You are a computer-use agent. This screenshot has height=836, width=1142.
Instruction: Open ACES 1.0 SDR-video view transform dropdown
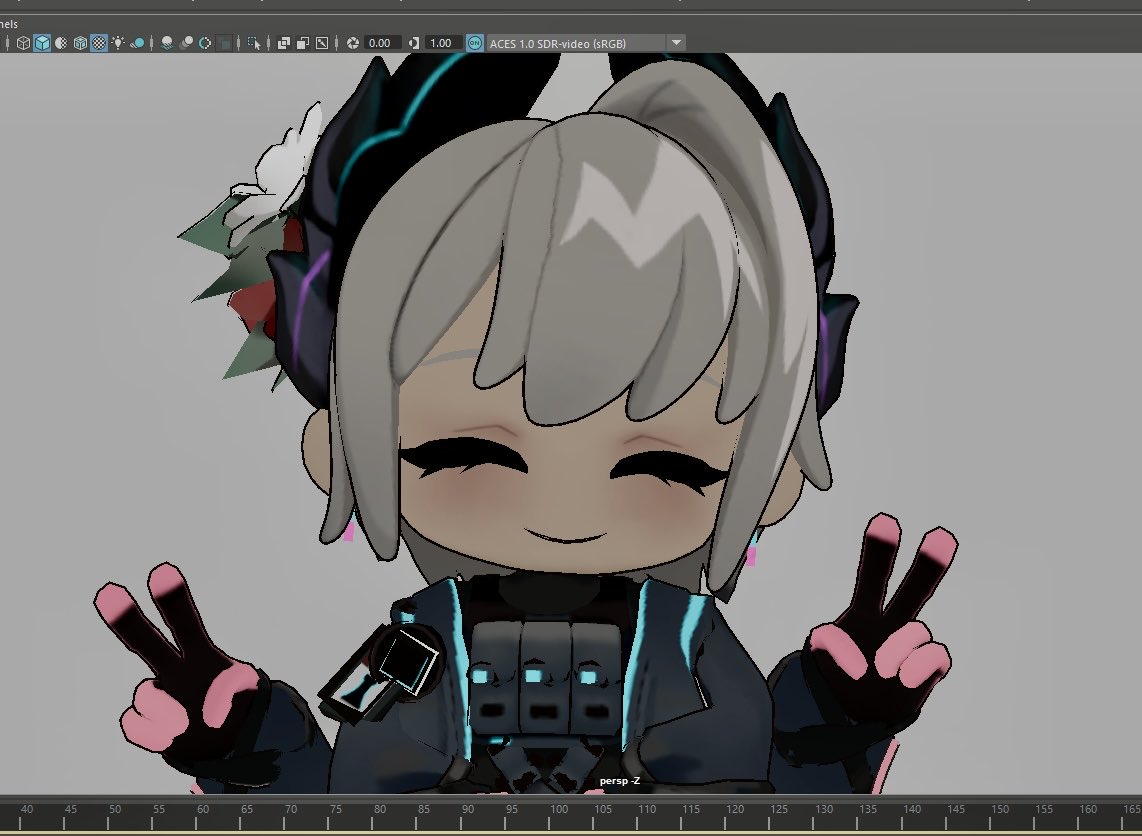(585, 43)
